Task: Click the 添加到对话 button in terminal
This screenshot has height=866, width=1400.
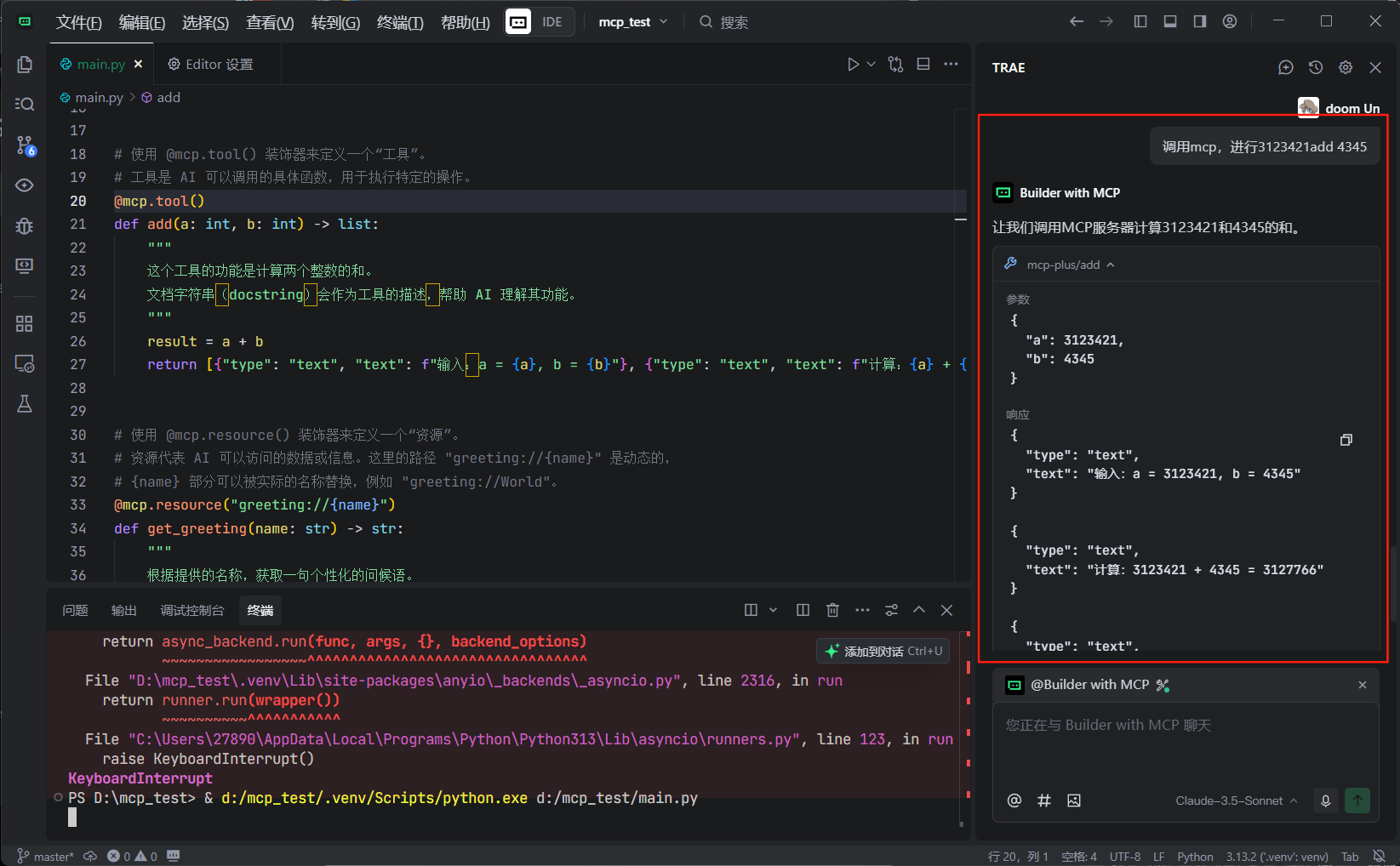Action: tap(883, 651)
